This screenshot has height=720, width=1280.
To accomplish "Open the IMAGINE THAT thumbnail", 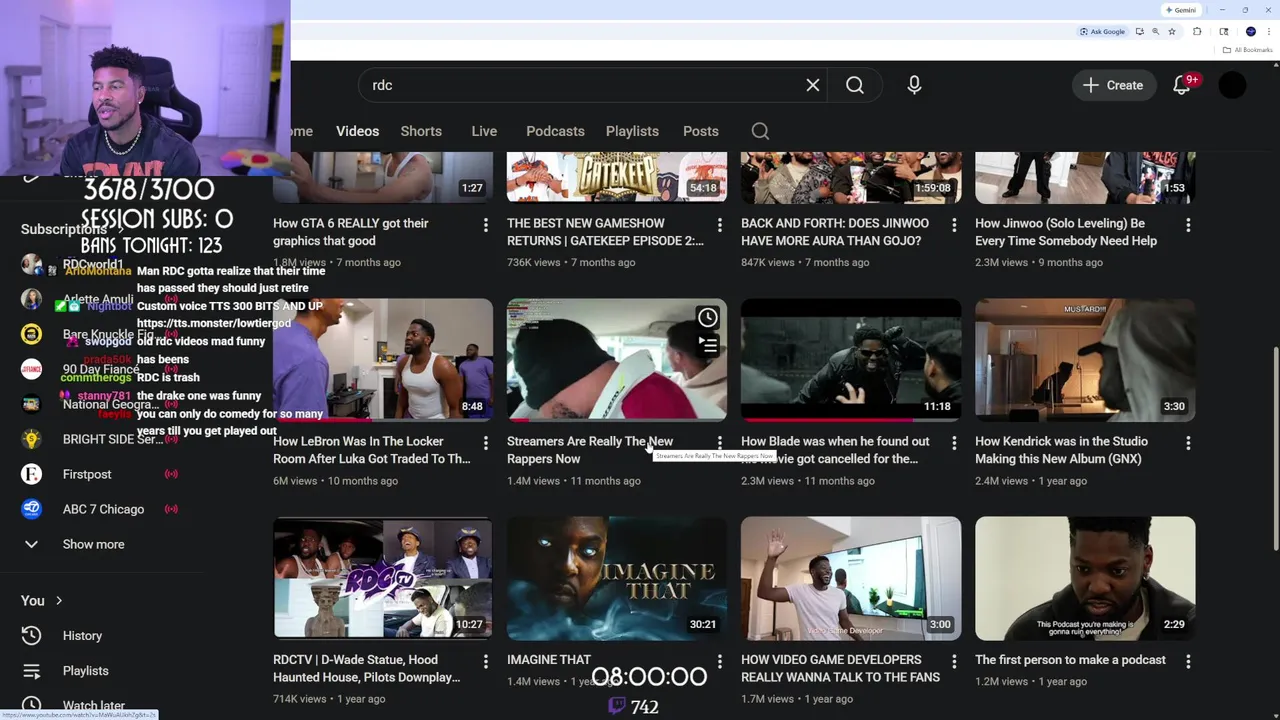I will click(x=617, y=578).
